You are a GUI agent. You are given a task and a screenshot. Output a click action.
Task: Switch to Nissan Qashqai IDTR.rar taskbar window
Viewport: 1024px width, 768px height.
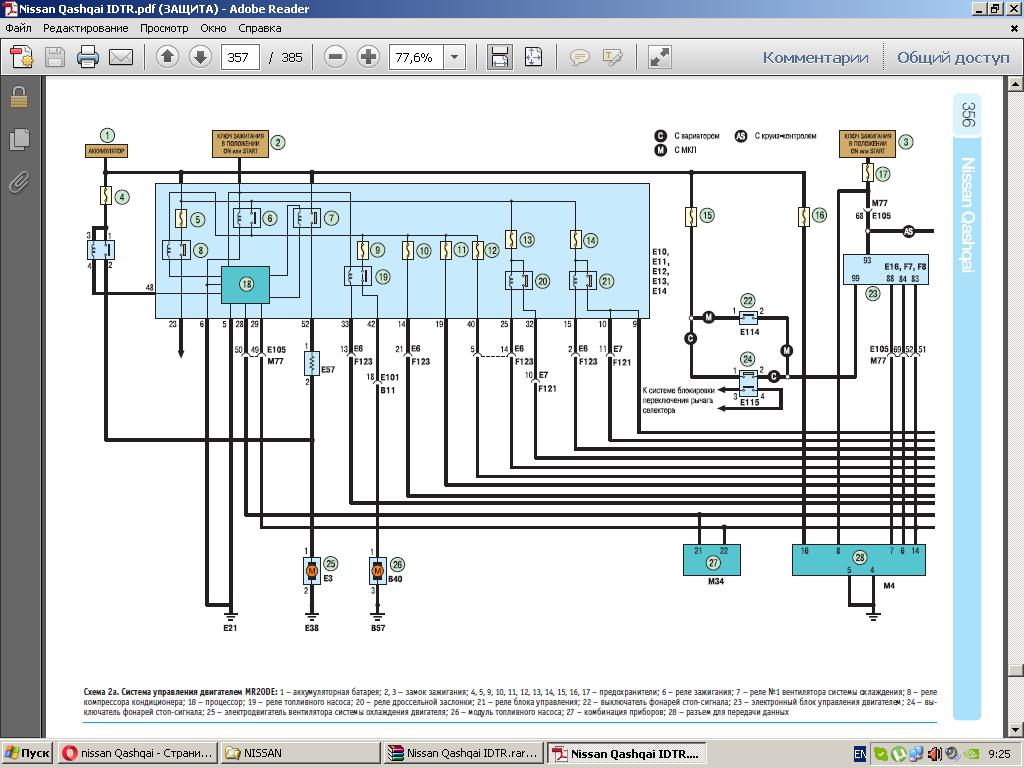point(463,753)
